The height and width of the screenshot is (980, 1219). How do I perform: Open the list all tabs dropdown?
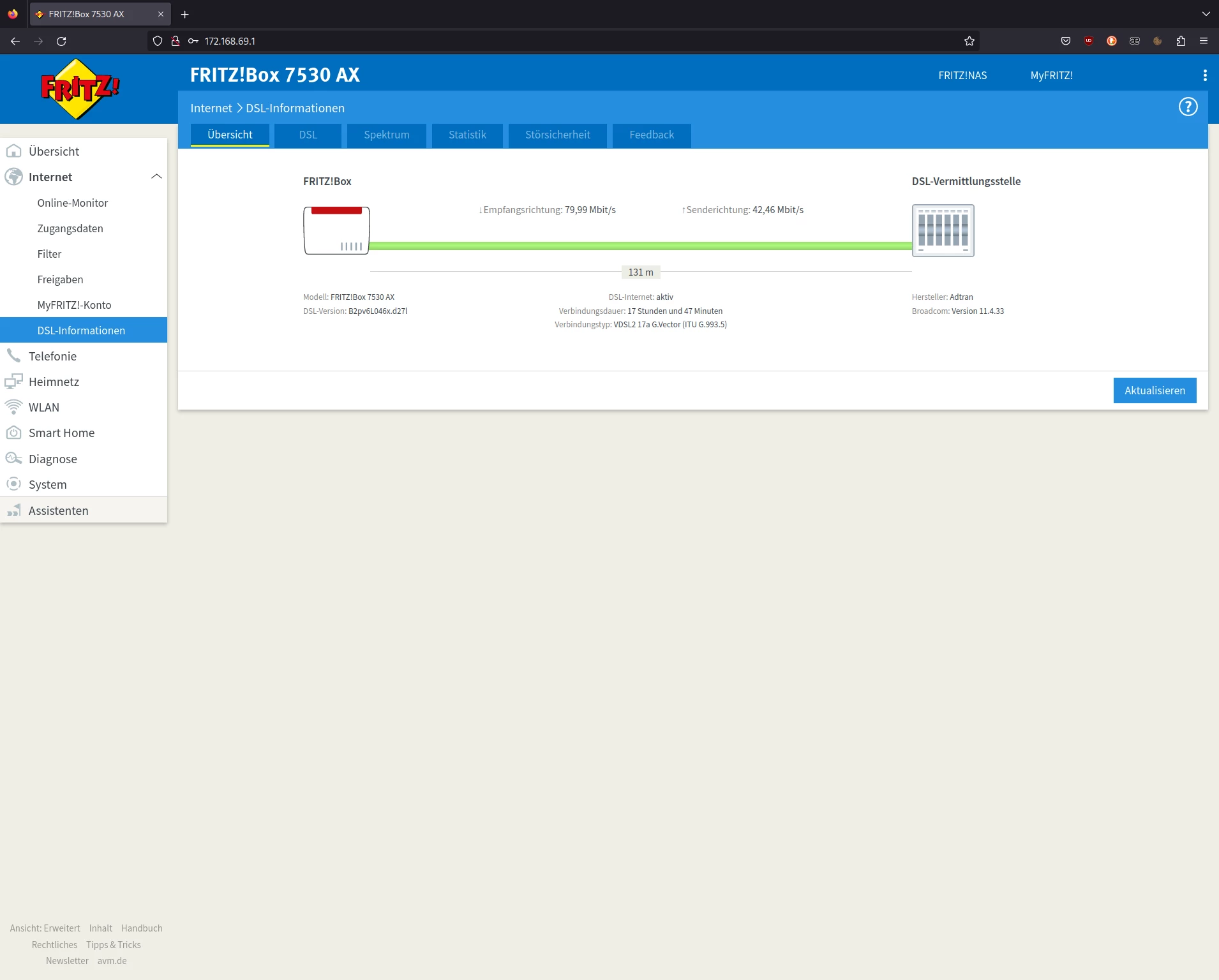pyautogui.click(x=1206, y=14)
